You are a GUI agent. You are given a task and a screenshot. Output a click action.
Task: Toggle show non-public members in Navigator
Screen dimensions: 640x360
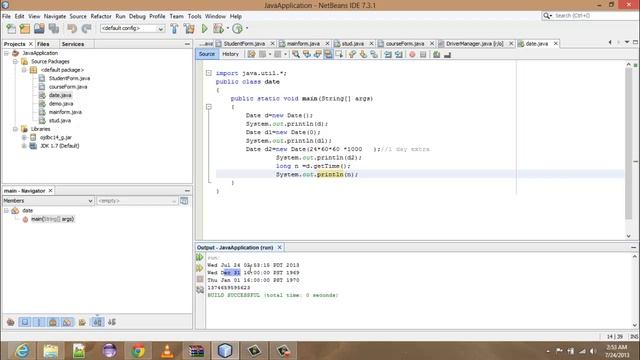(53, 322)
